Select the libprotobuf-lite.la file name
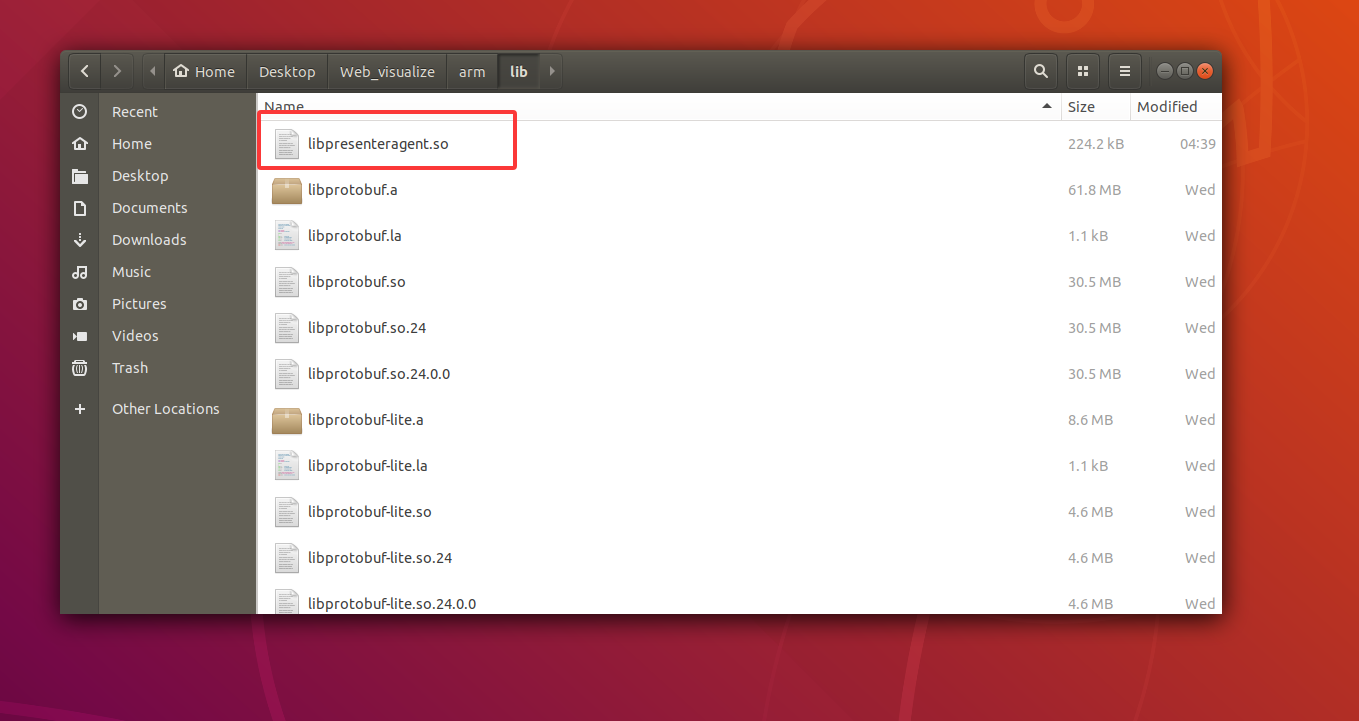This screenshot has width=1359, height=721. [x=368, y=466]
